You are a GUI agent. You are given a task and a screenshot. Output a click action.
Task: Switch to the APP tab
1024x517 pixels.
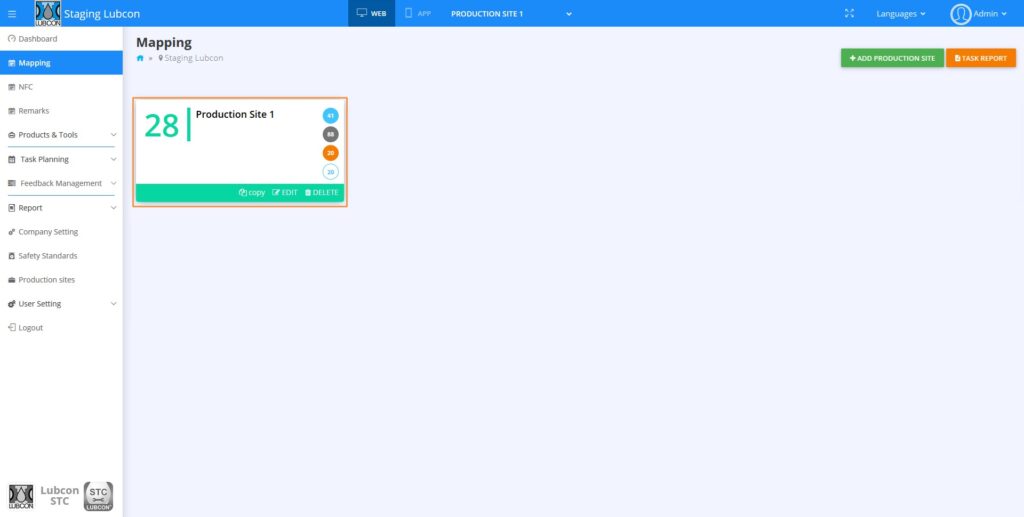418,13
